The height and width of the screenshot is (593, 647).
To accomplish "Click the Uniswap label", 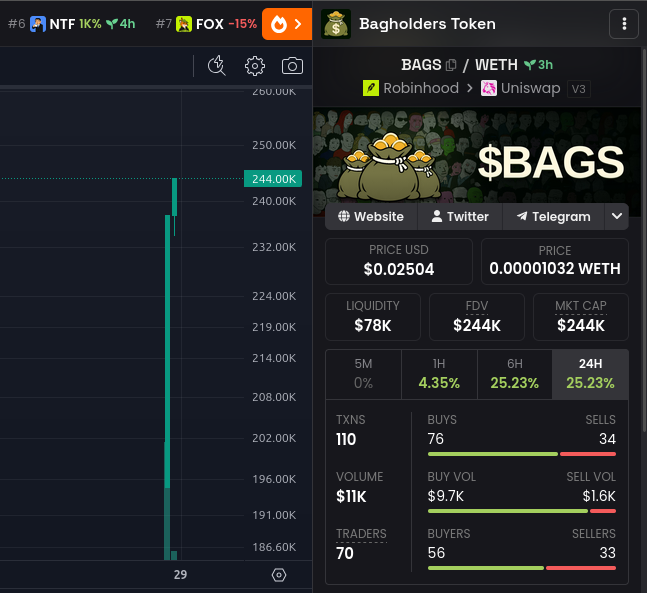I will pos(531,88).
